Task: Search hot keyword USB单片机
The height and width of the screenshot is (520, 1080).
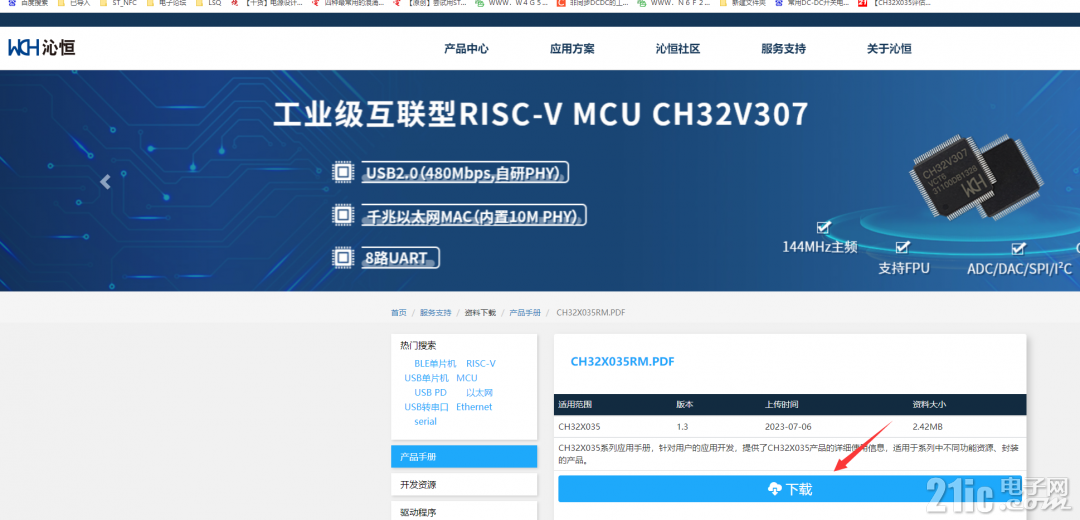Action: coord(426,378)
